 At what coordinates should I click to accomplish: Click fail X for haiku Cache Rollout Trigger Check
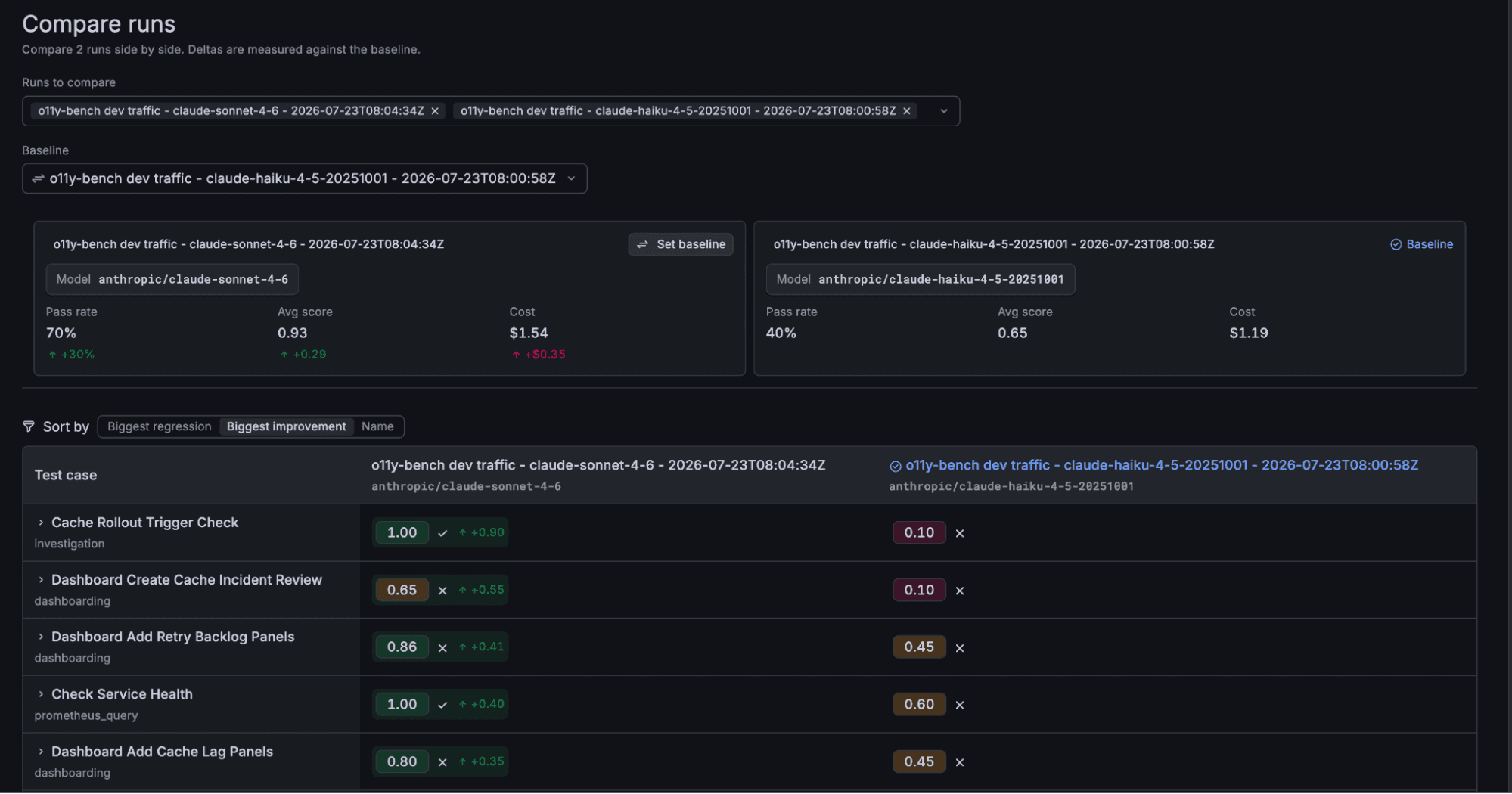pos(960,533)
